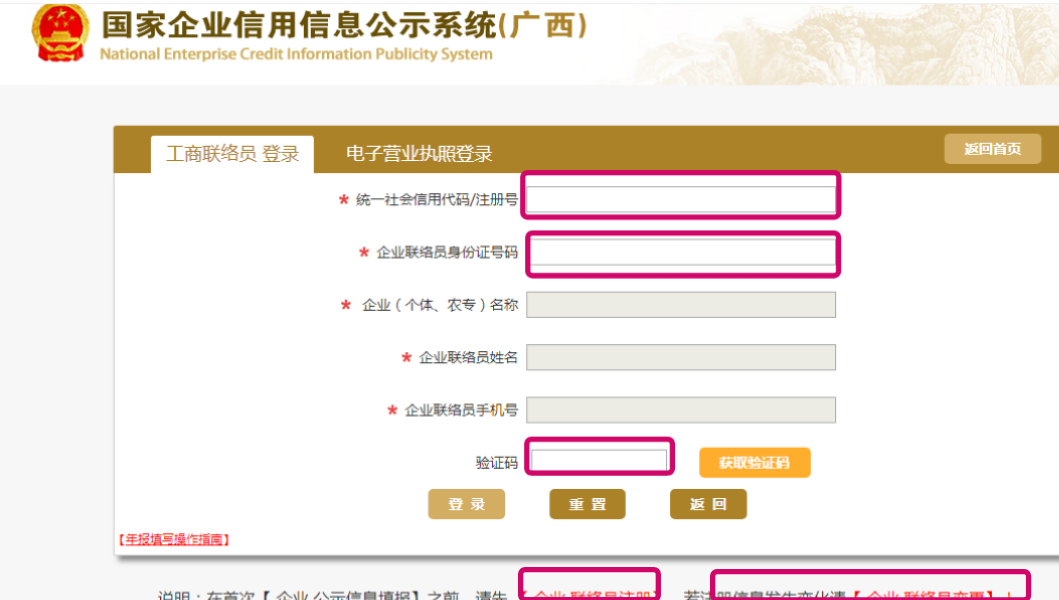This screenshot has width=1059, height=600.
Task: Open the 企业联络员注册 link
Action: [589, 594]
